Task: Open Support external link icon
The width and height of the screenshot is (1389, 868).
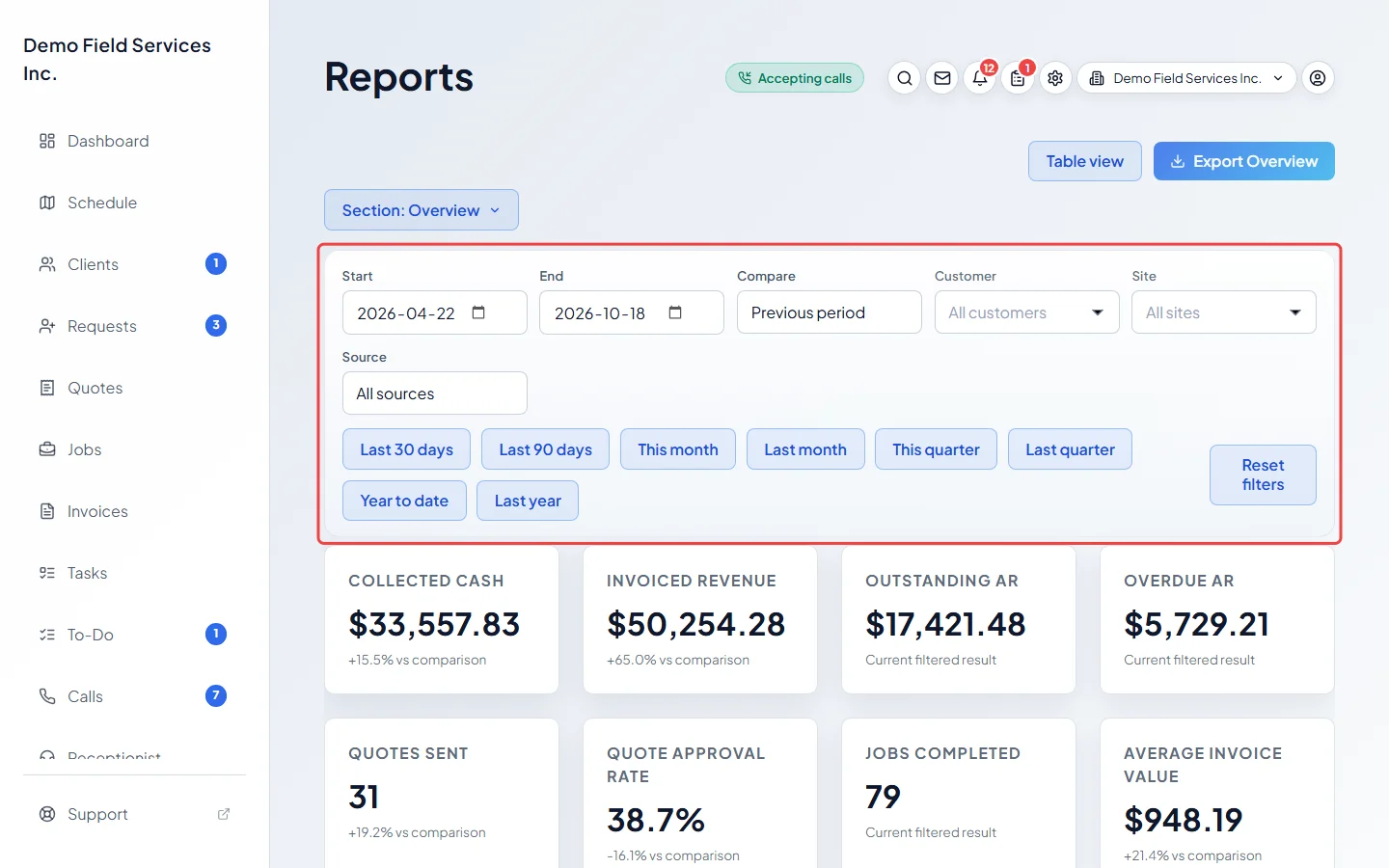Action: coord(224,814)
